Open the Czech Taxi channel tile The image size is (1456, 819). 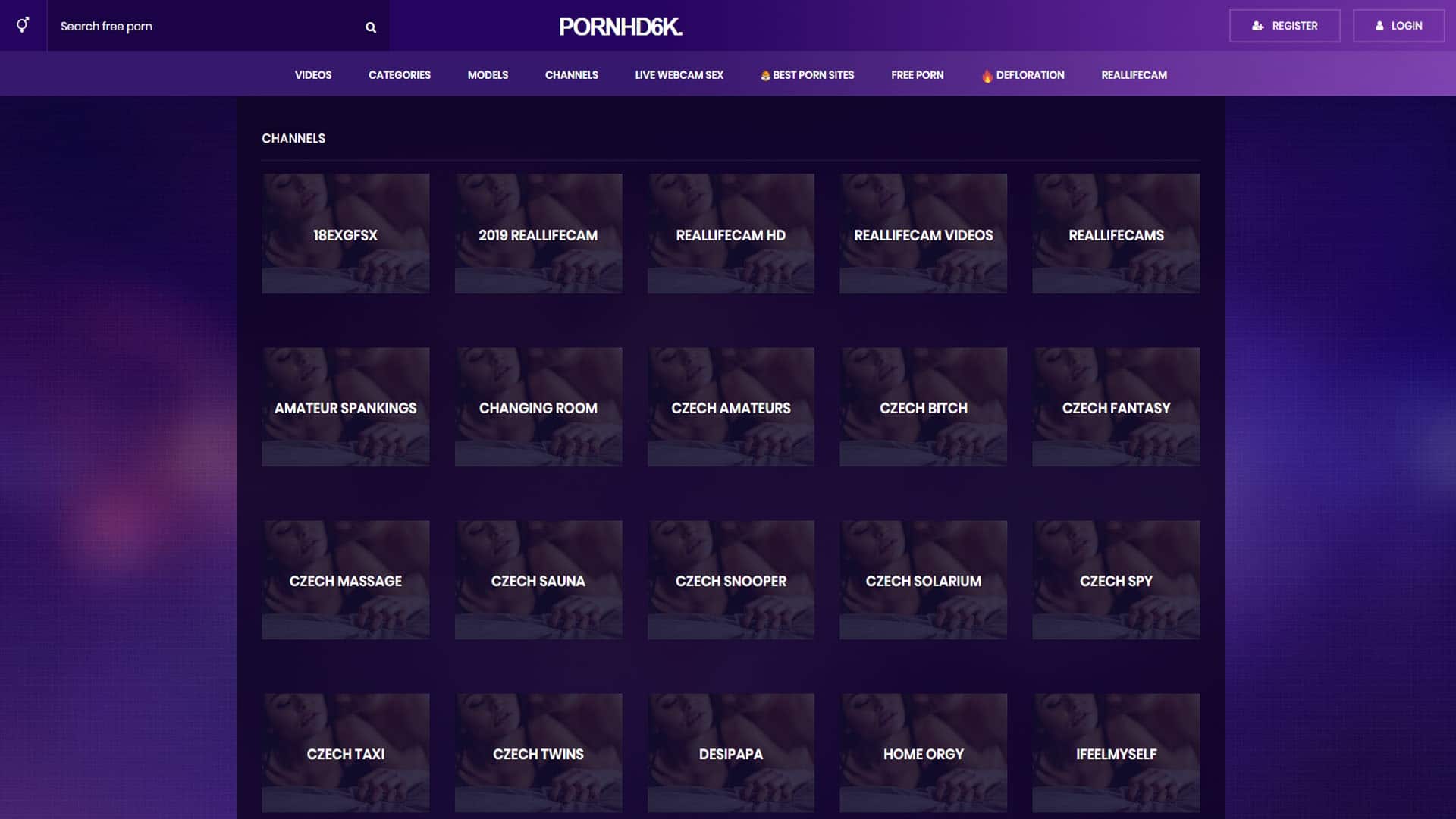[x=345, y=753]
